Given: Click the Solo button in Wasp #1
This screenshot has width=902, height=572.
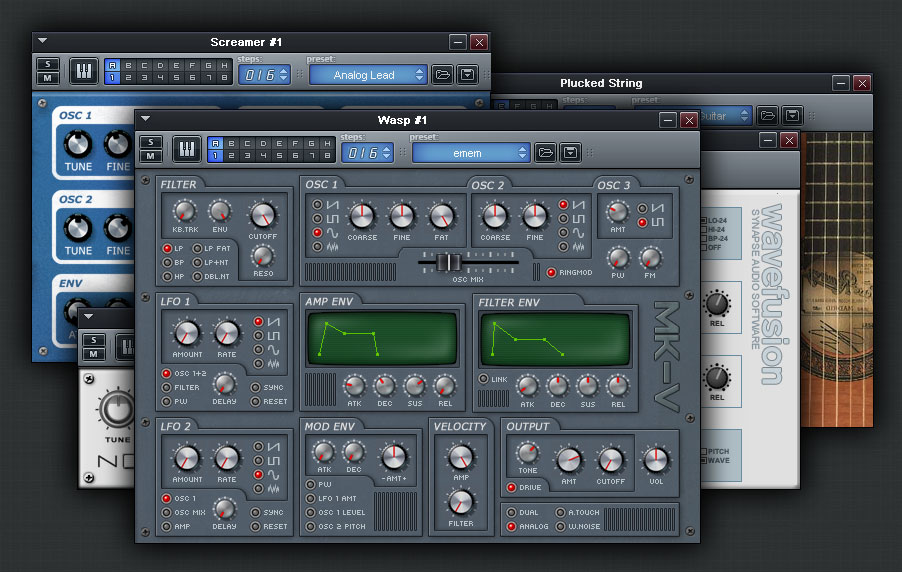Looking at the screenshot, I should click(151, 142).
